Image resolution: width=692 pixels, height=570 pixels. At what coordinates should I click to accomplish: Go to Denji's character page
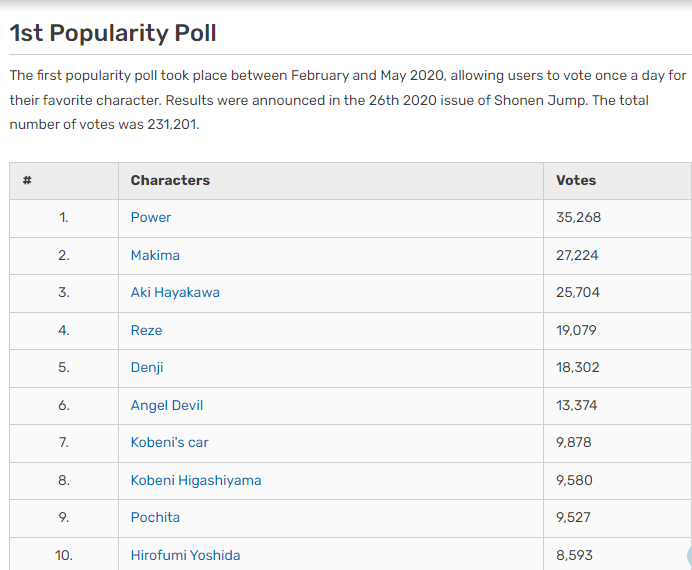147,368
